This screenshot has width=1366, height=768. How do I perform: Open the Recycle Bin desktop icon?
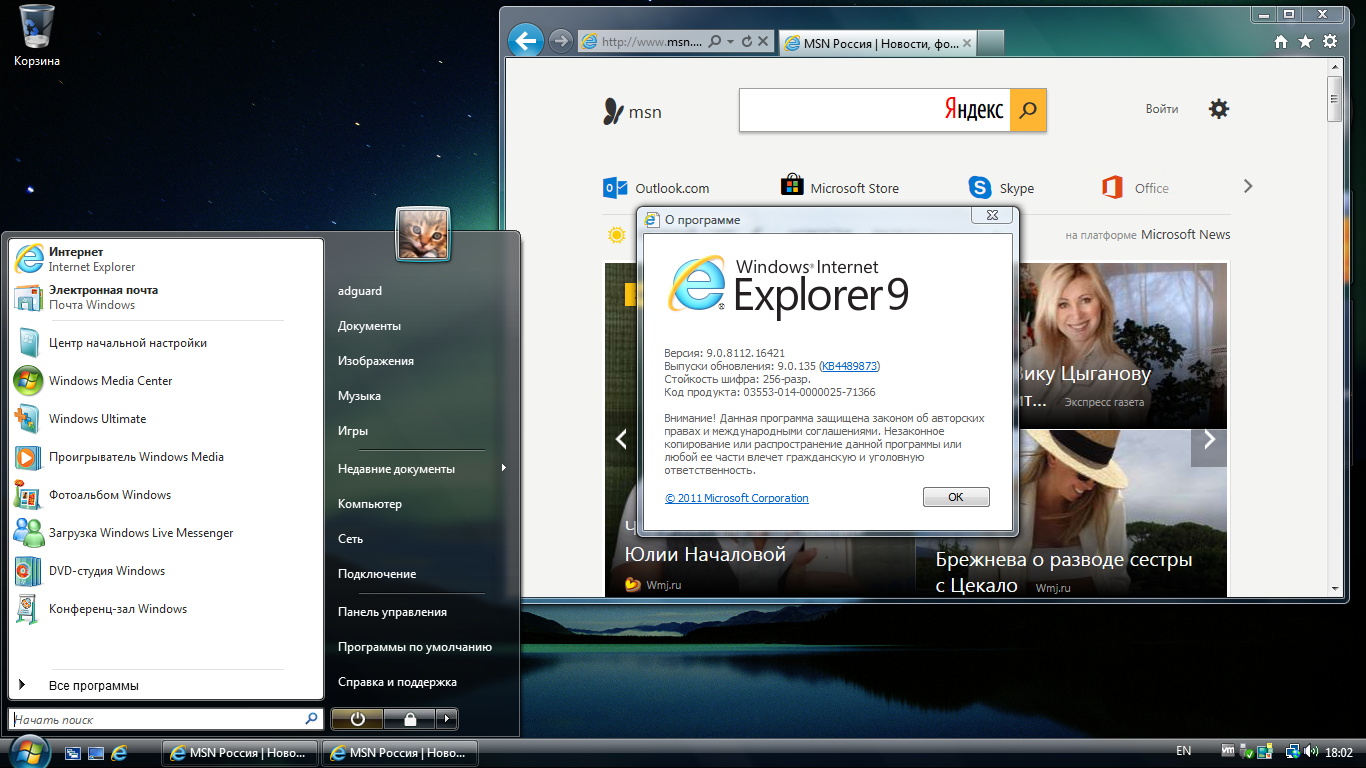[36, 37]
